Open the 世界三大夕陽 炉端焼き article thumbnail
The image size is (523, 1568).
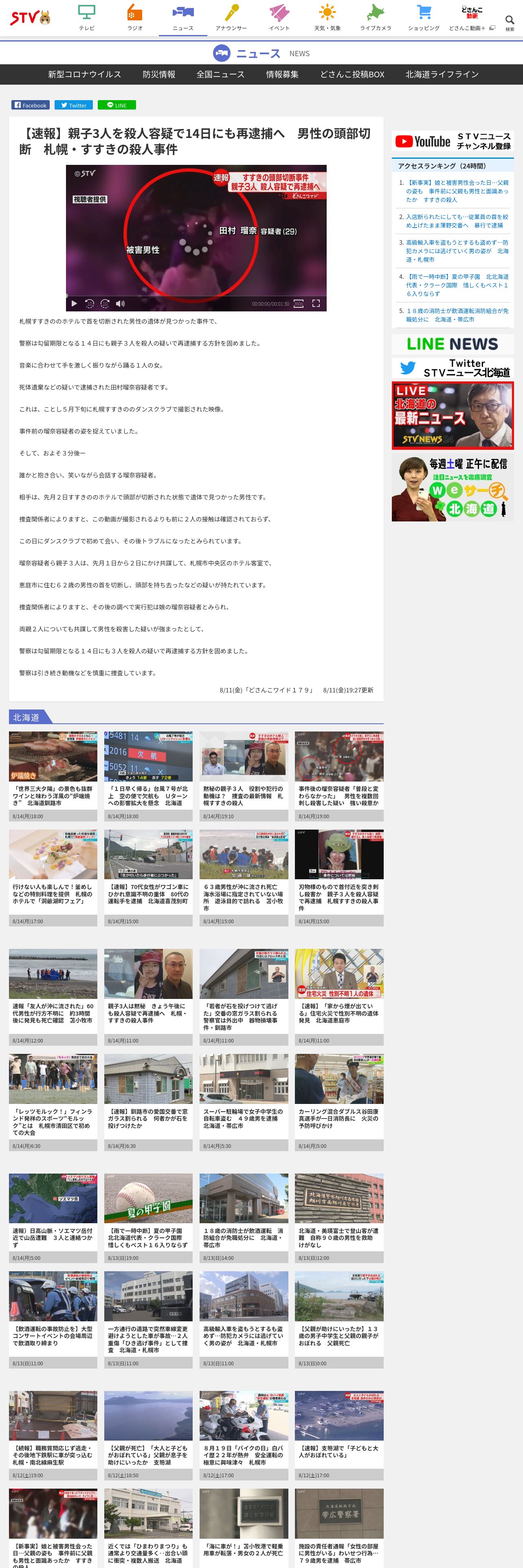(x=53, y=756)
